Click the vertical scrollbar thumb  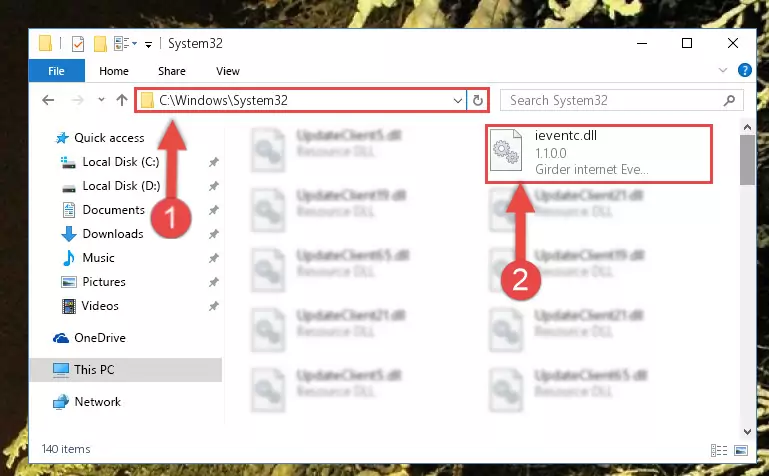747,160
